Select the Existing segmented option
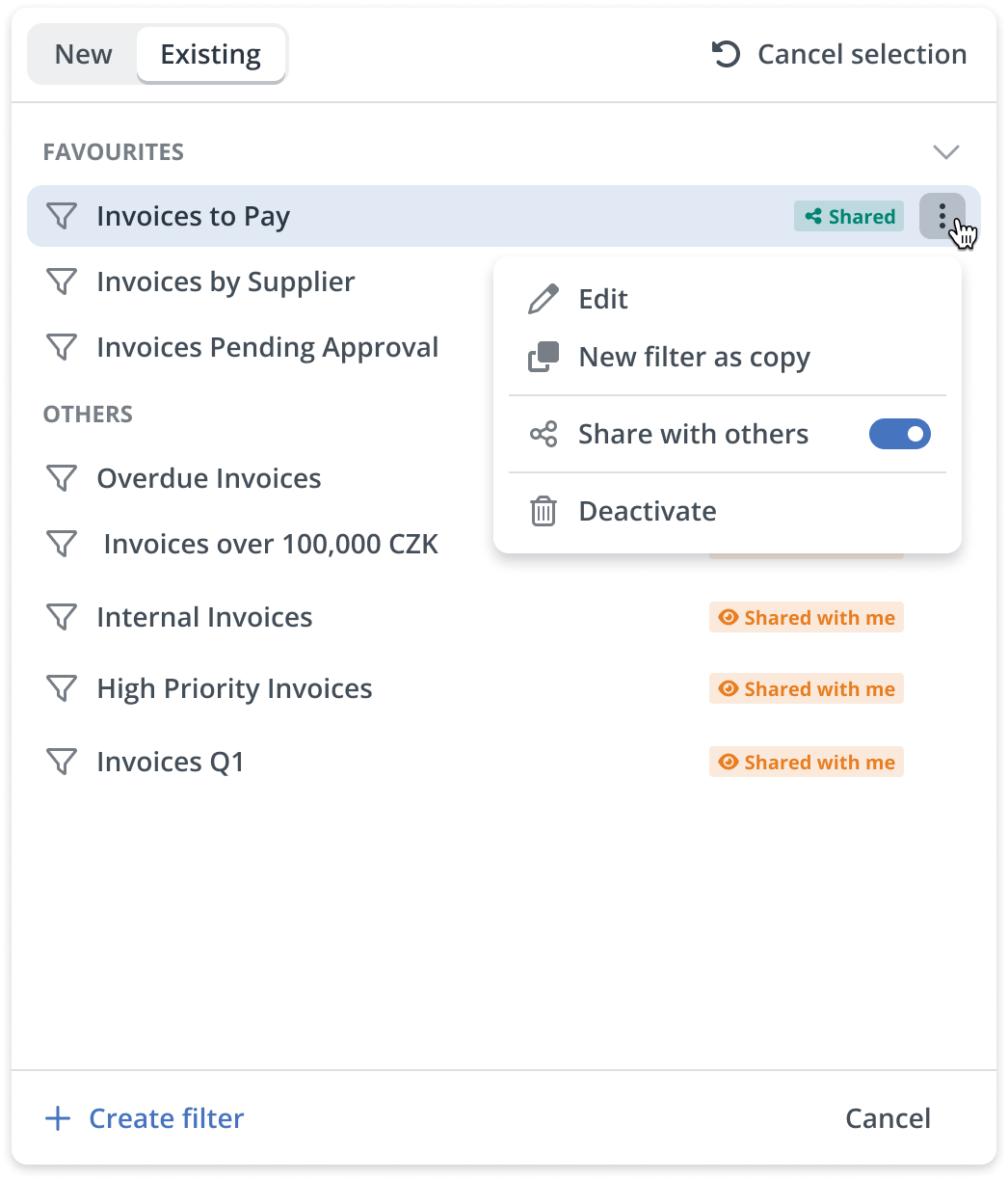1008x1180 pixels. tap(210, 54)
